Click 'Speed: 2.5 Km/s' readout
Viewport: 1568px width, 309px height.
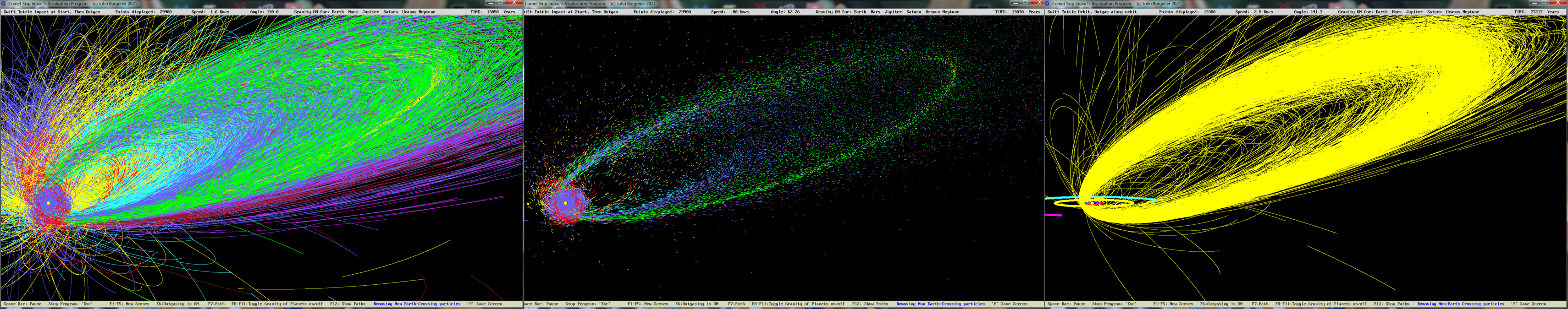(x=1253, y=12)
